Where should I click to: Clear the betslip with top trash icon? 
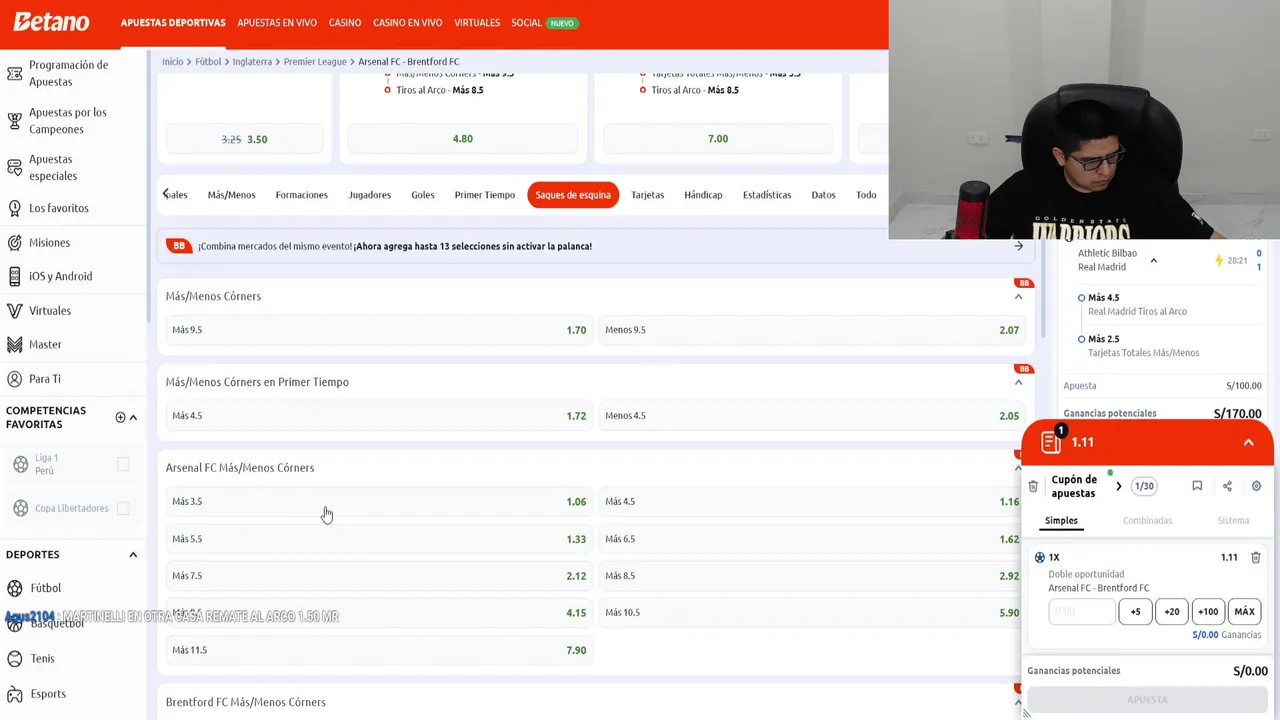1033,486
